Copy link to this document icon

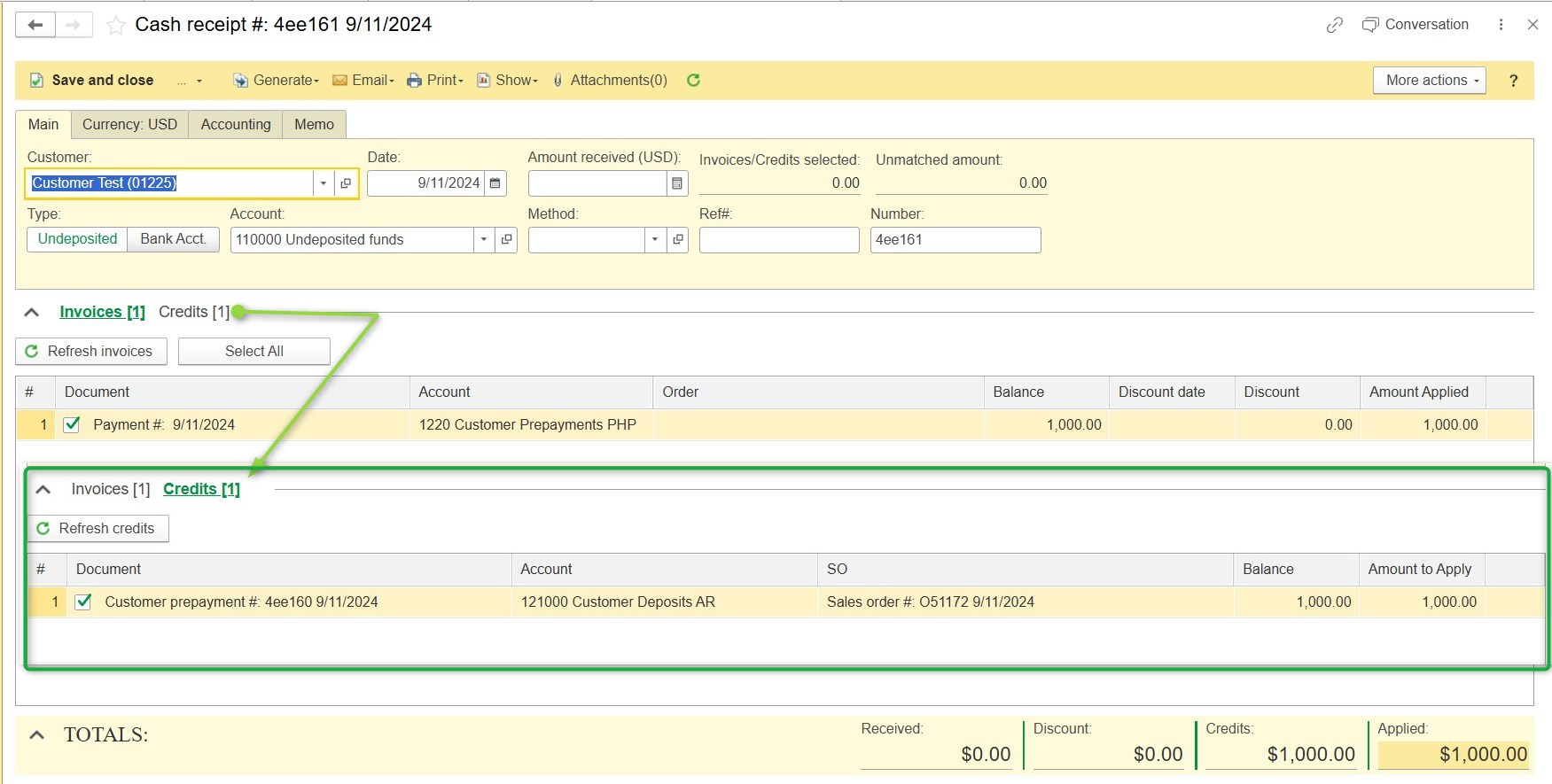[x=1335, y=25]
